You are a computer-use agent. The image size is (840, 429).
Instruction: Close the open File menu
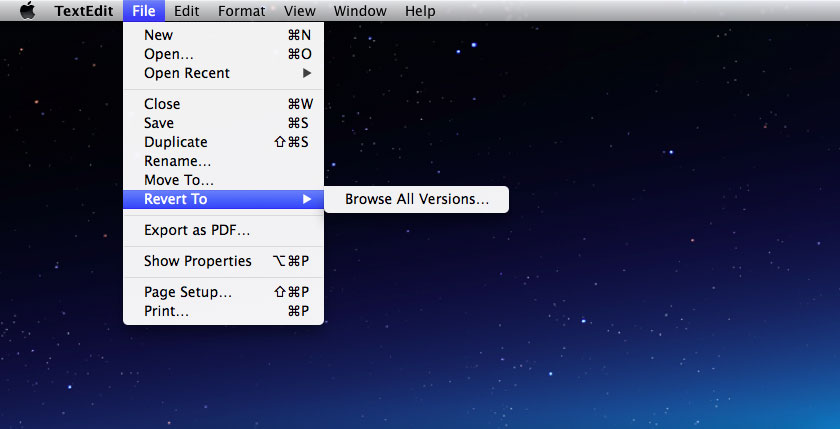tap(143, 11)
